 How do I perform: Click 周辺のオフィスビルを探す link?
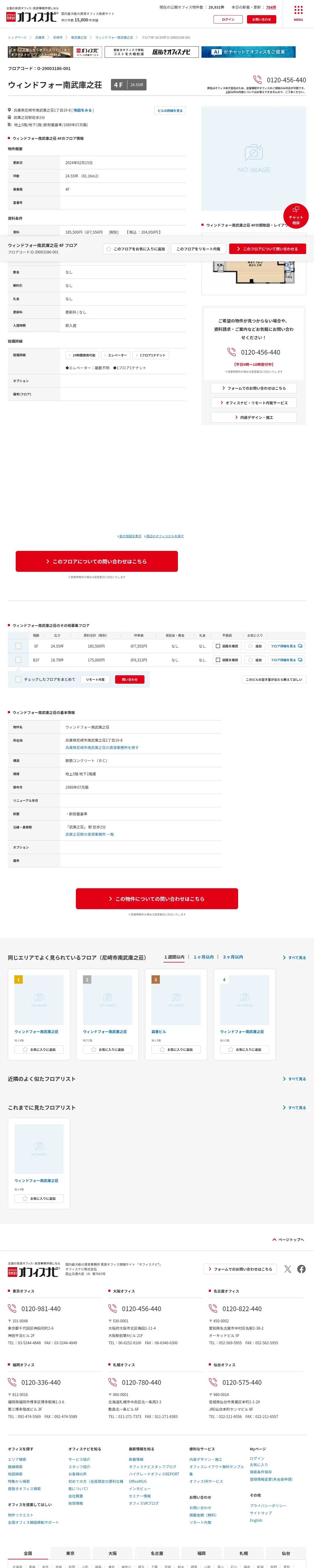pos(164,536)
